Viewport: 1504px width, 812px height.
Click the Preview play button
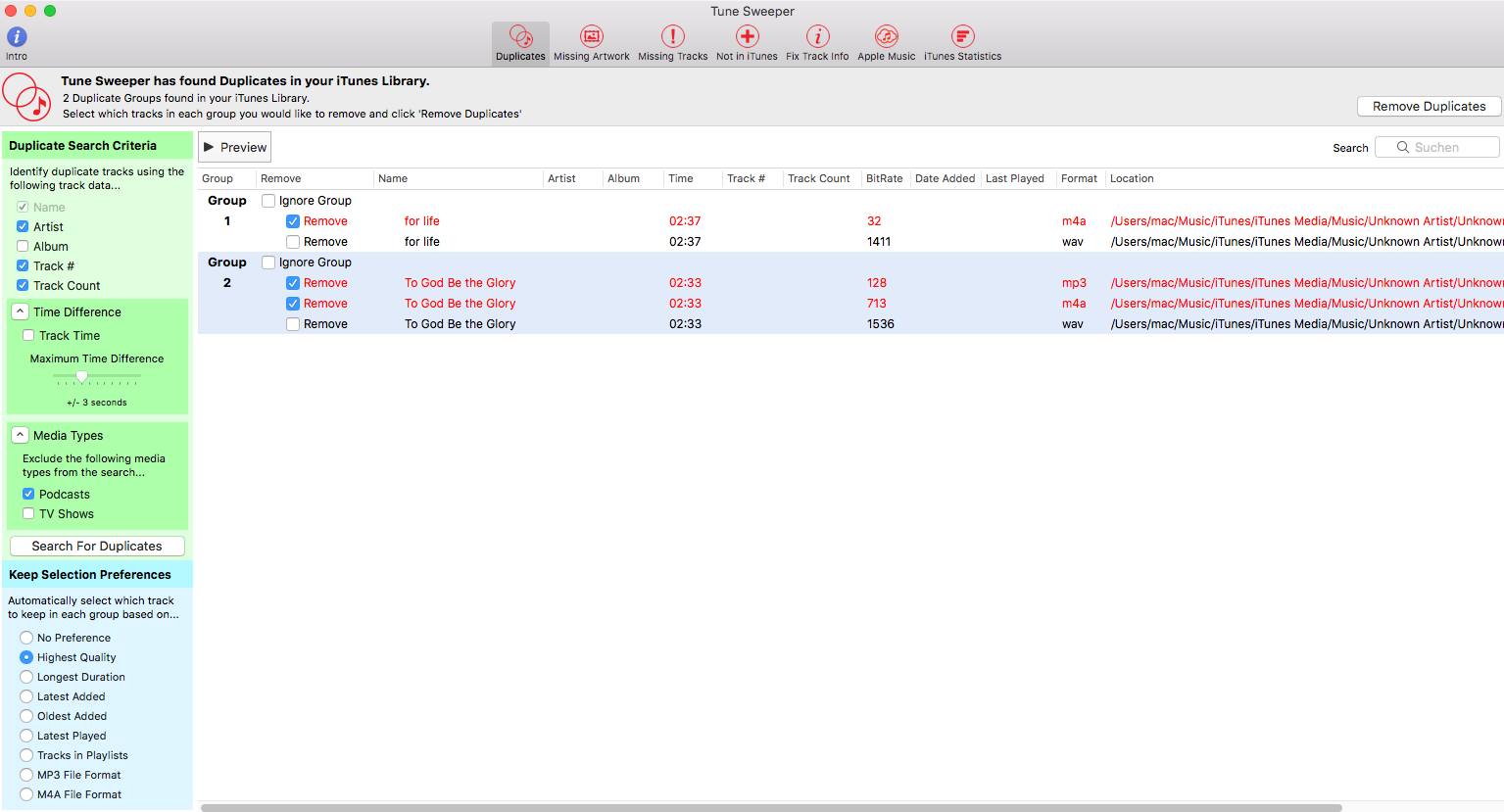point(234,147)
